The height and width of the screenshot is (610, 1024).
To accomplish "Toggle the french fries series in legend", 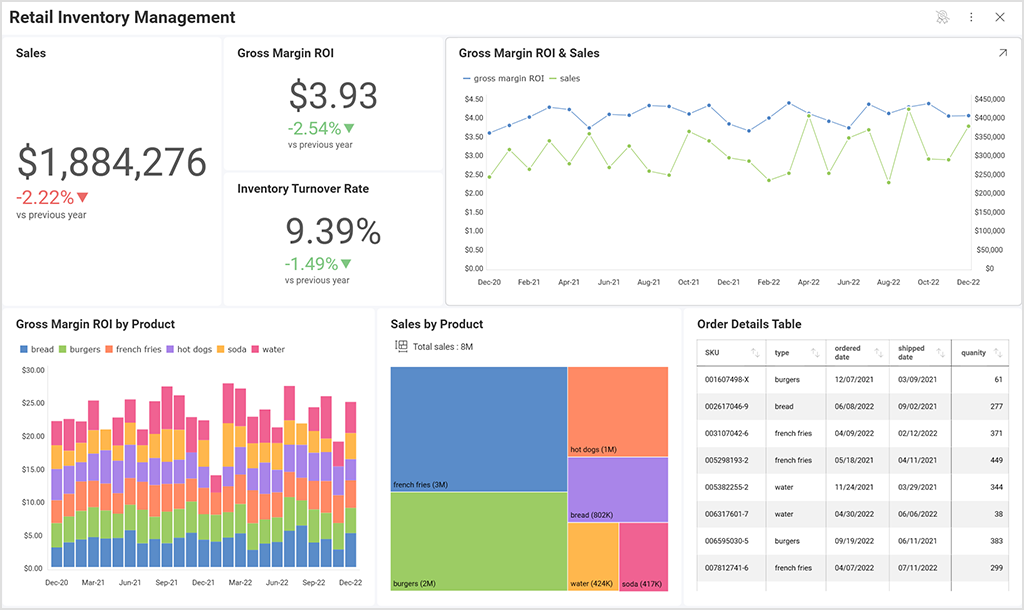I will click(133, 349).
